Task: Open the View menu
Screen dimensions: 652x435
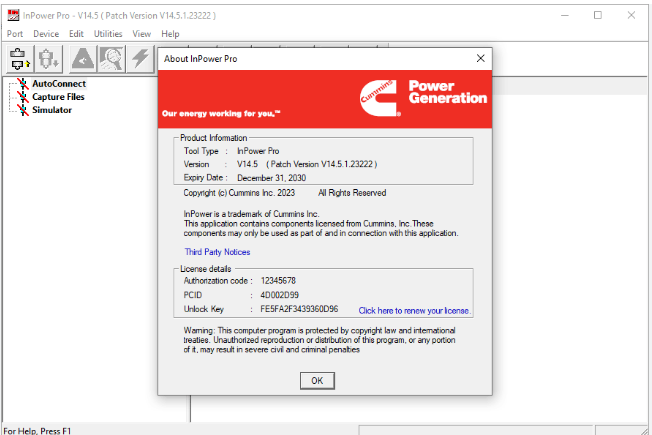Action: point(142,34)
